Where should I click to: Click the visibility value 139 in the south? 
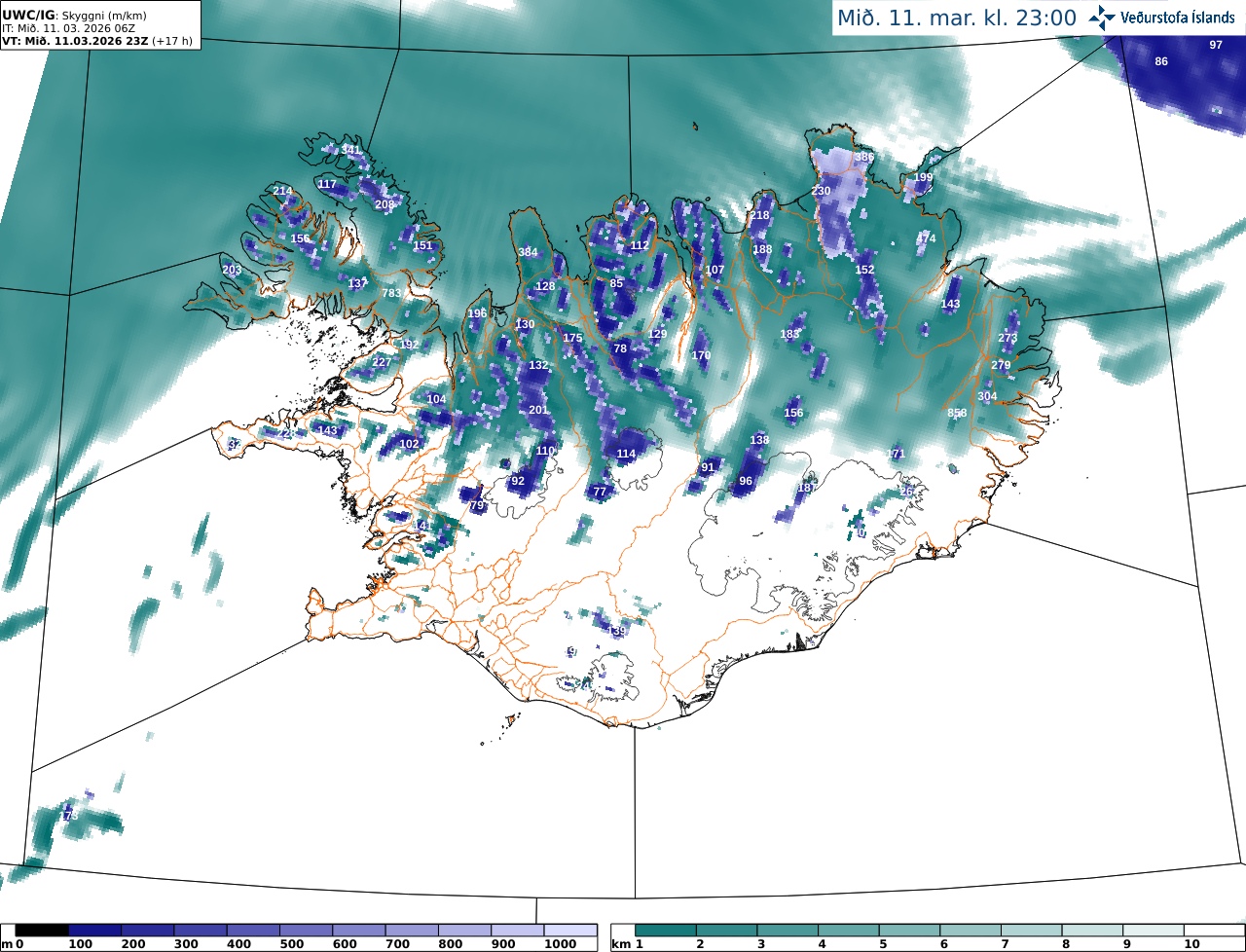tap(616, 632)
